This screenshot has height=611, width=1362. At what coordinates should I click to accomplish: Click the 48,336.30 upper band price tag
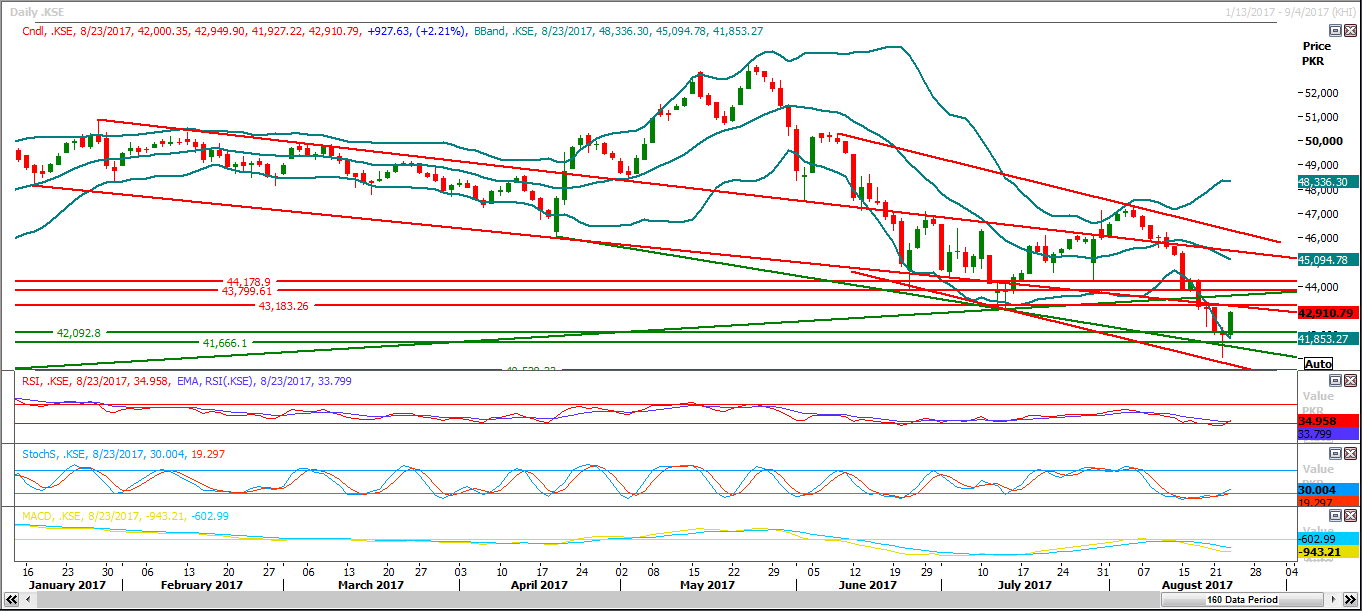pos(1326,182)
